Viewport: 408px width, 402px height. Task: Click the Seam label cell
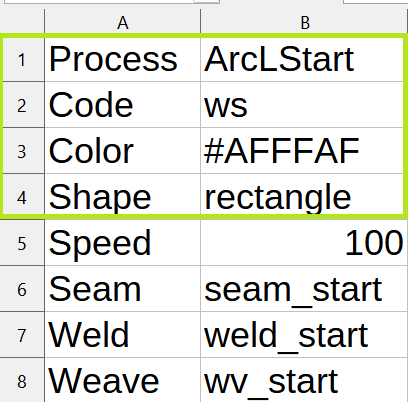click(122, 289)
